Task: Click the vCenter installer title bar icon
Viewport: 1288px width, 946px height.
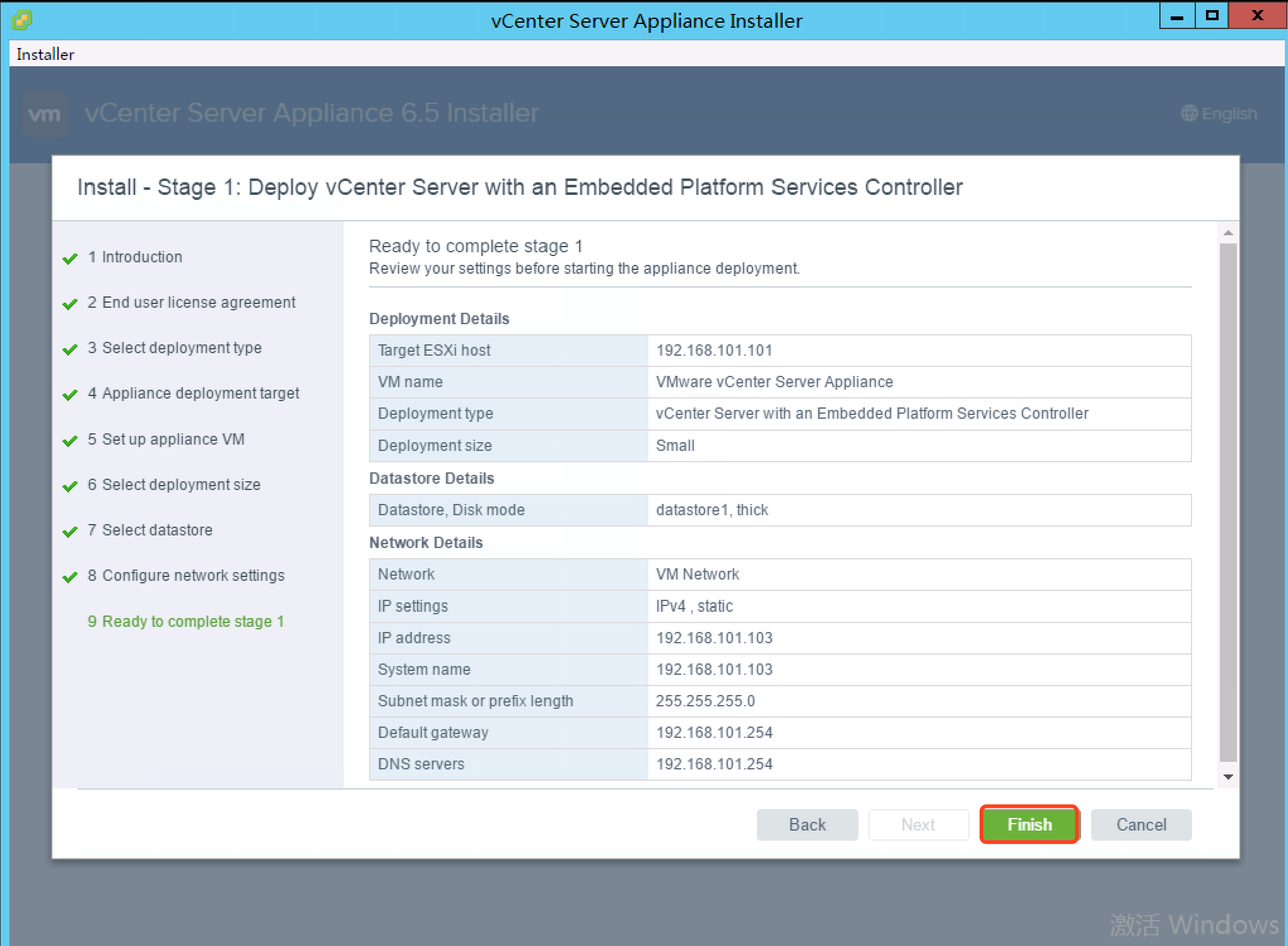Action: (22, 20)
